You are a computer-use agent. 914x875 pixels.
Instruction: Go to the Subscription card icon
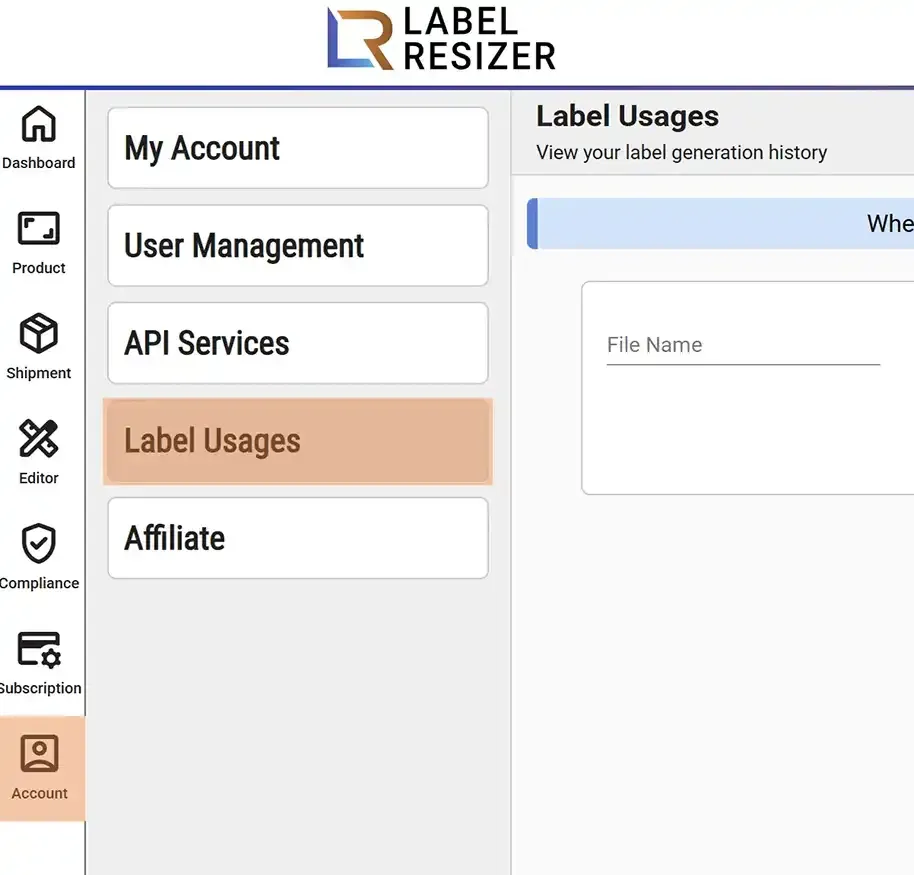click(38, 649)
